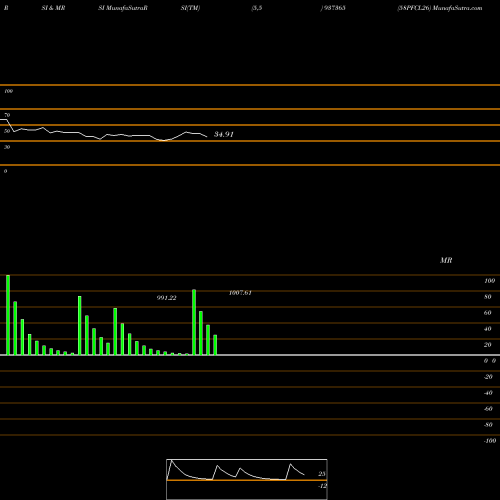This screenshot has height=500, width=500.
Task: Click the MR axis label -20
Action: click(488, 377)
